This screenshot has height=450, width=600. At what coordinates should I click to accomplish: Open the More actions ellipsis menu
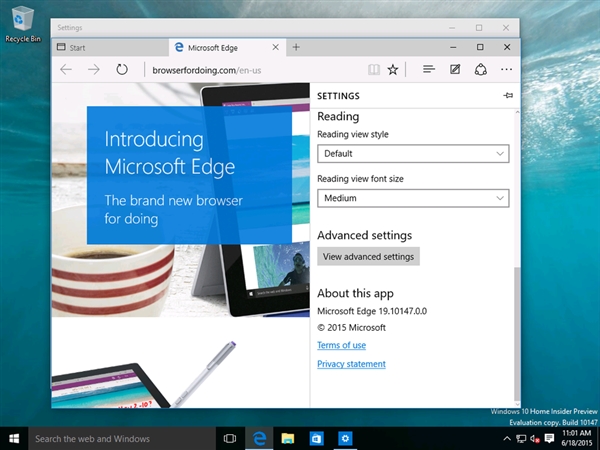(506, 69)
